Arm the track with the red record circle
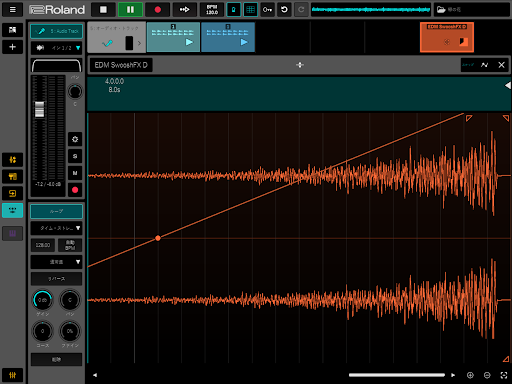 [75, 190]
